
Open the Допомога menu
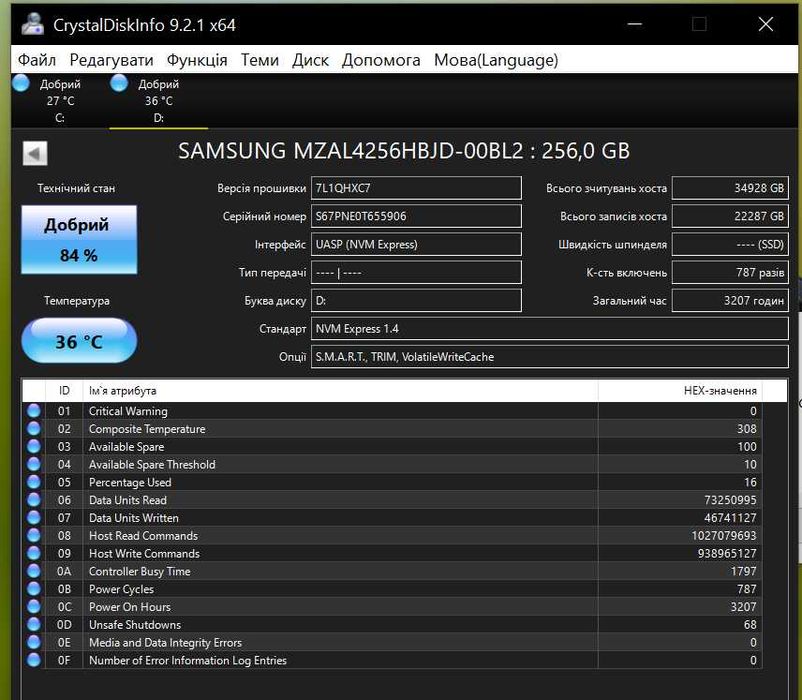coord(381,60)
